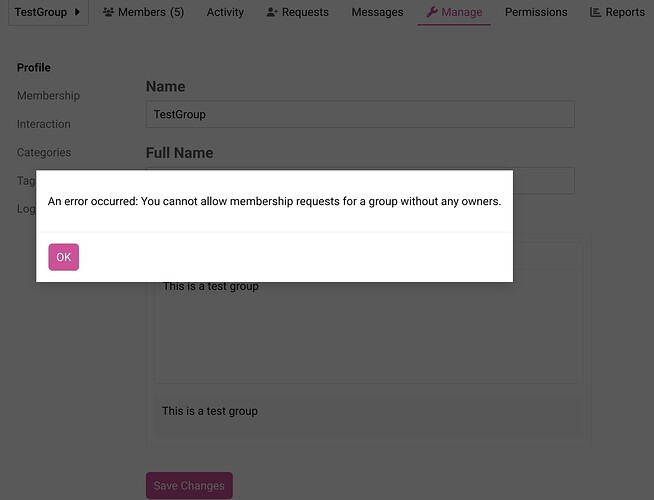The width and height of the screenshot is (654, 500).
Task: Open the Reports tab
Action: pos(617,12)
